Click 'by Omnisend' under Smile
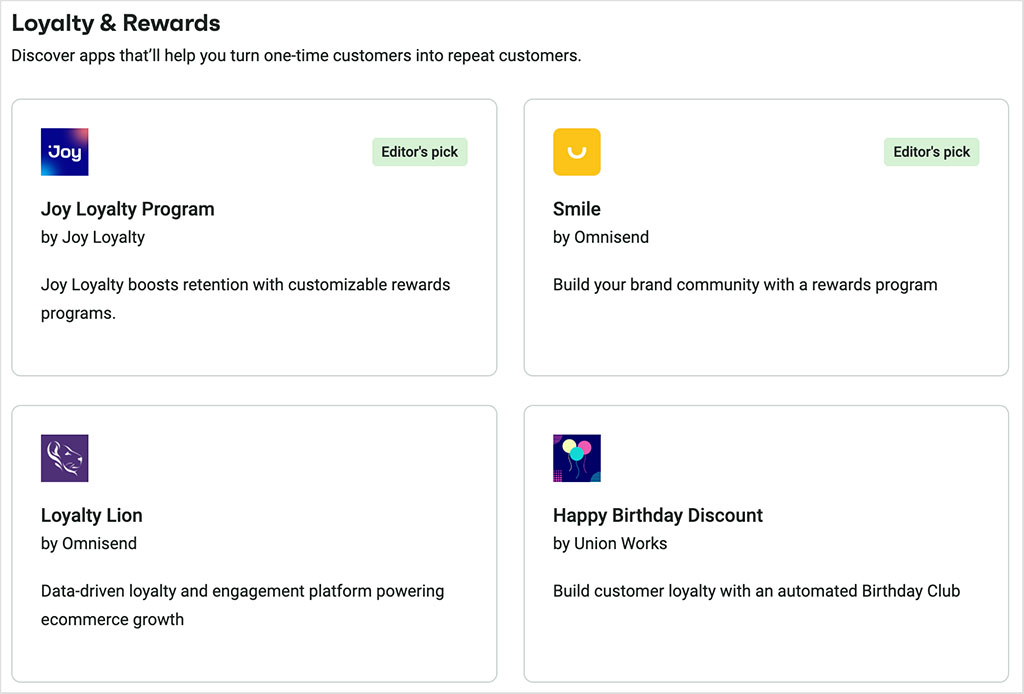The height and width of the screenshot is (694, 1024). pos(601,238)
